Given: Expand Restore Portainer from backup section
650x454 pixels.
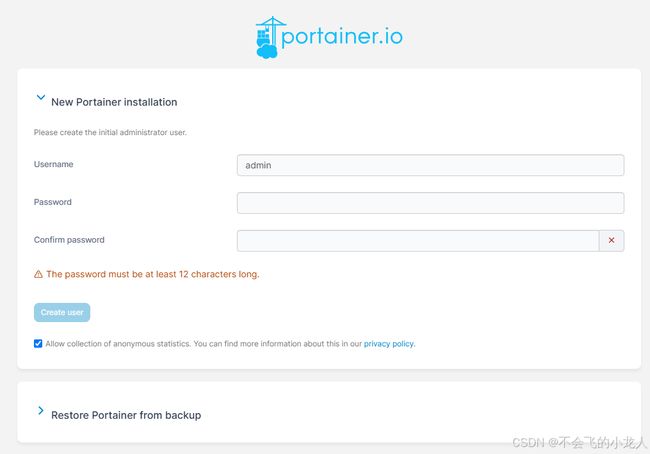Looking at the screenshot, I should tap(41, 410).
